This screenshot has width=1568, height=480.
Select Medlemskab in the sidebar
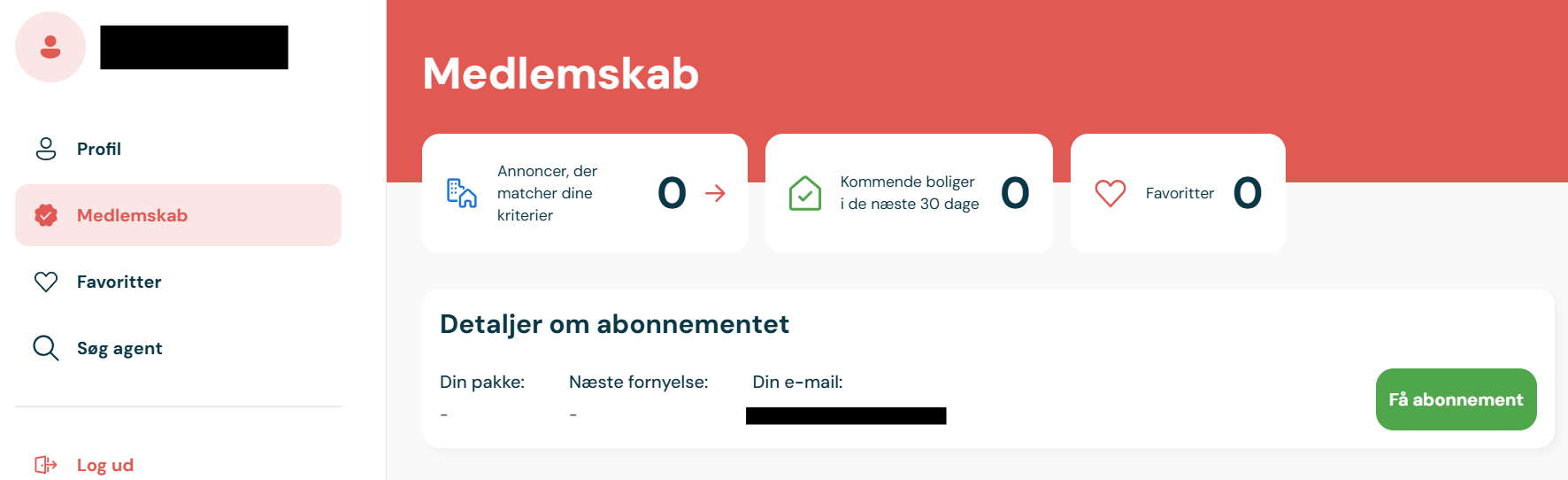tap(178, 215)
